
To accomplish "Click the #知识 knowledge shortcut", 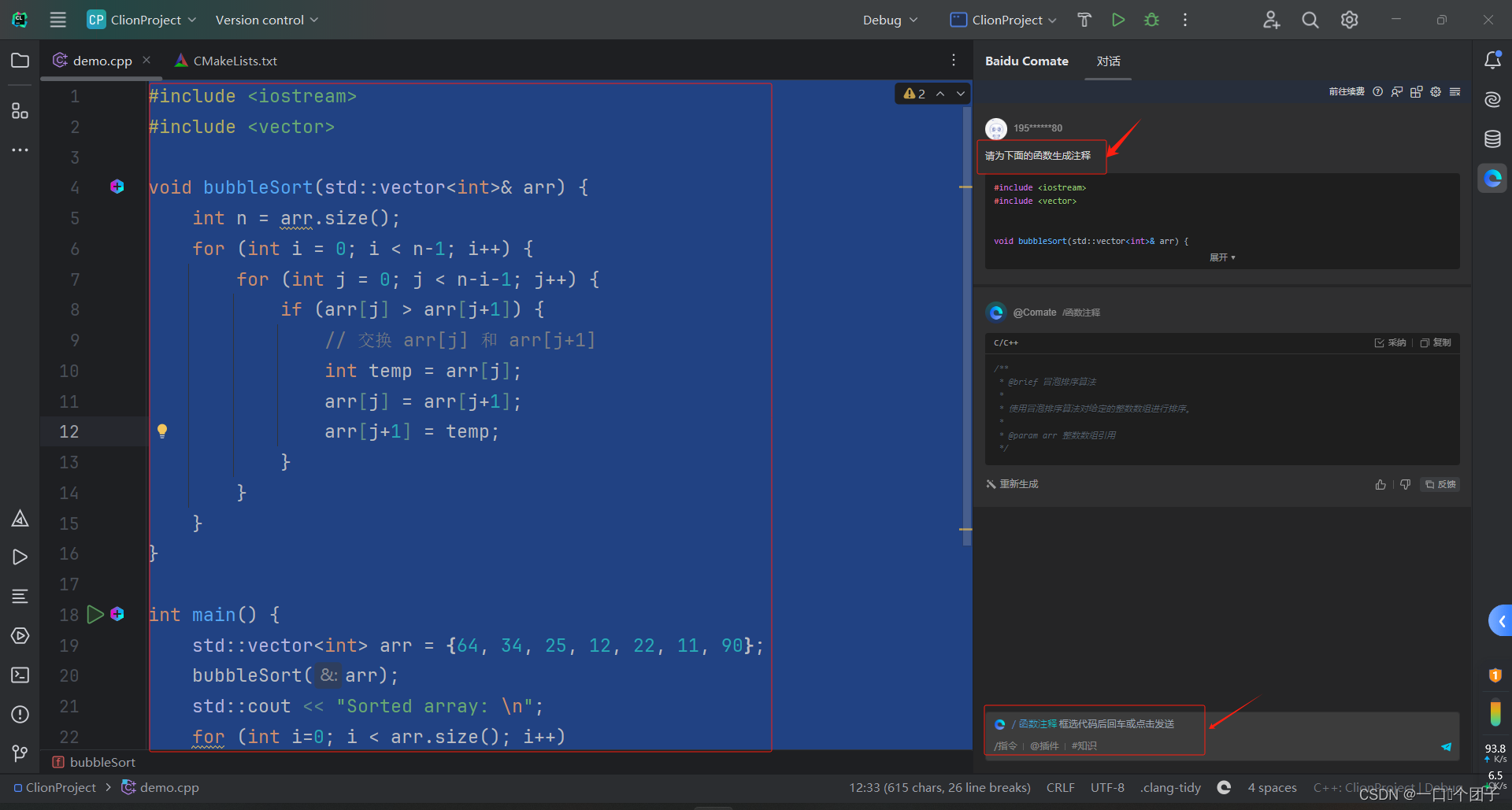I will click(x=1084, y=745).
